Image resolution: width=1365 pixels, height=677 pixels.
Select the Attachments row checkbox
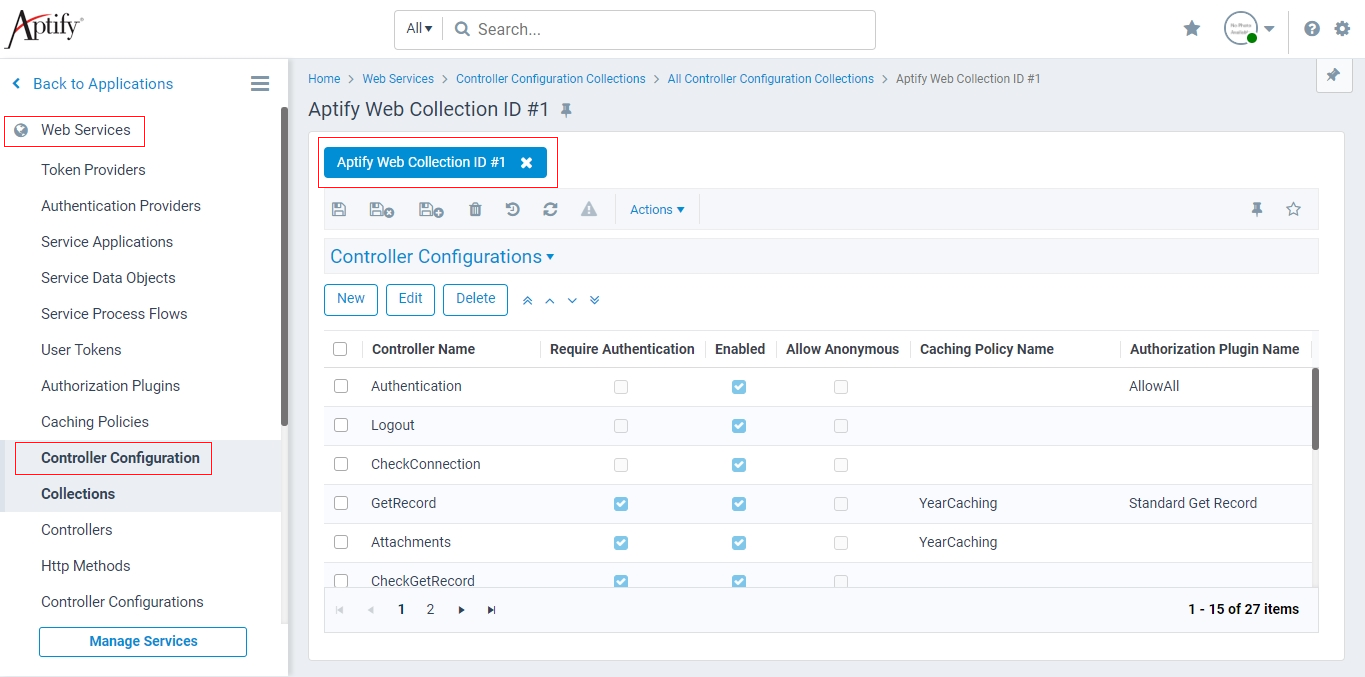341,542
